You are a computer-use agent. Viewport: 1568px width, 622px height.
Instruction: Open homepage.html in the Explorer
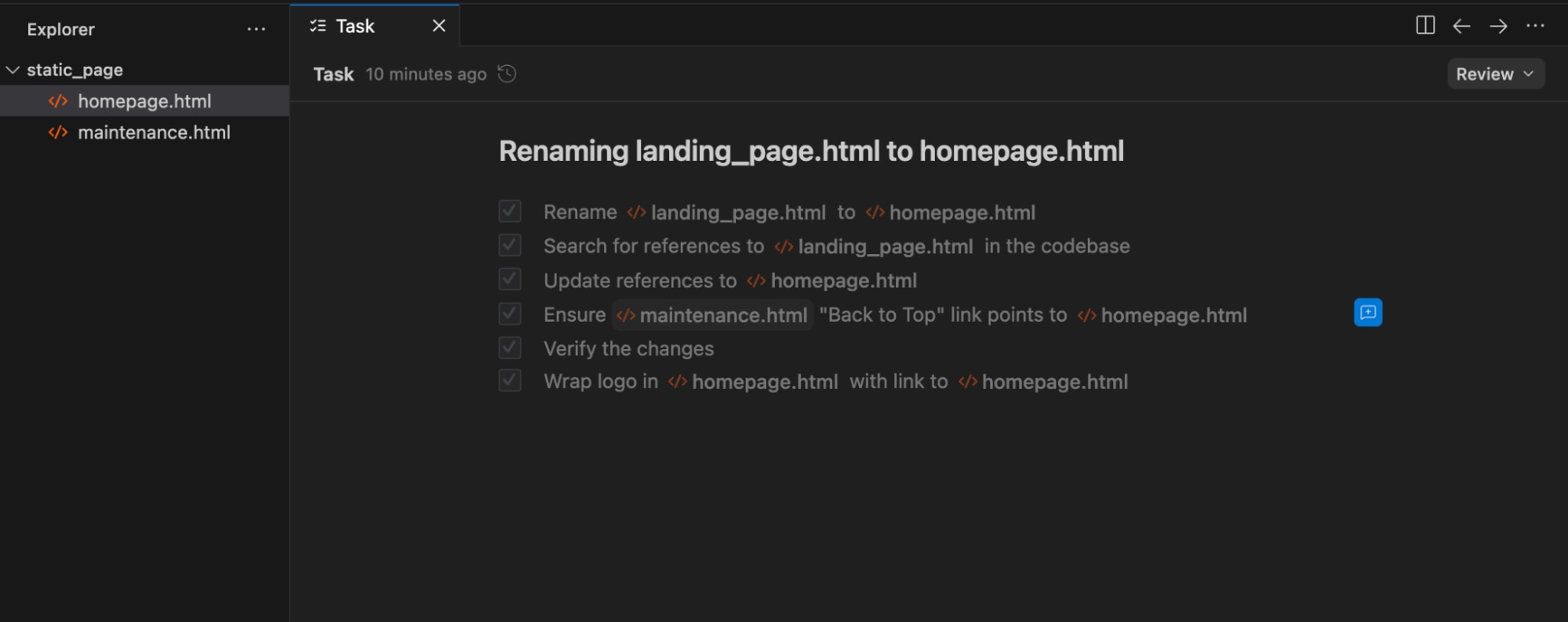coord(144,101)
